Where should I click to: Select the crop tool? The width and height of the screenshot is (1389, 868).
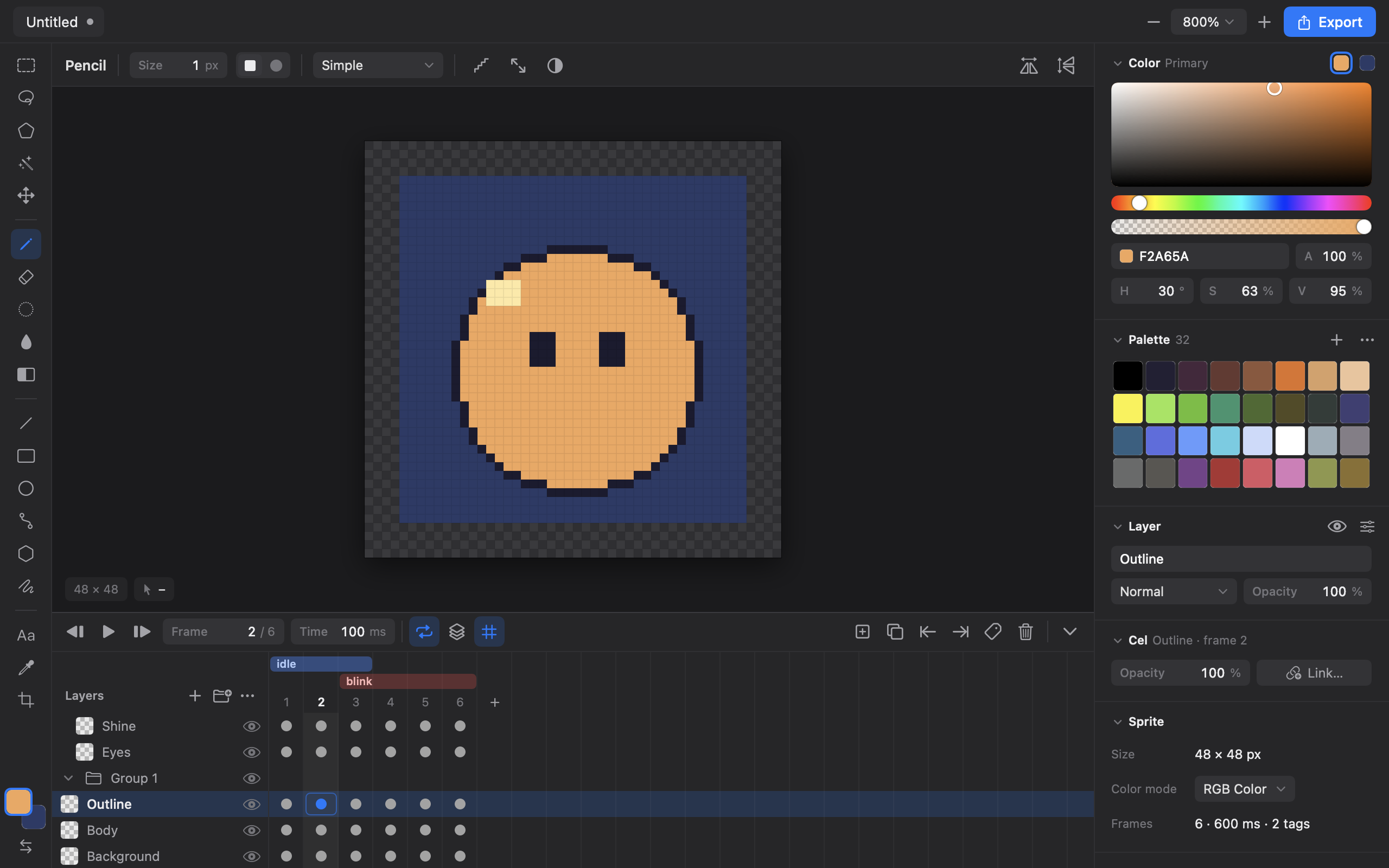pos(26,700)
